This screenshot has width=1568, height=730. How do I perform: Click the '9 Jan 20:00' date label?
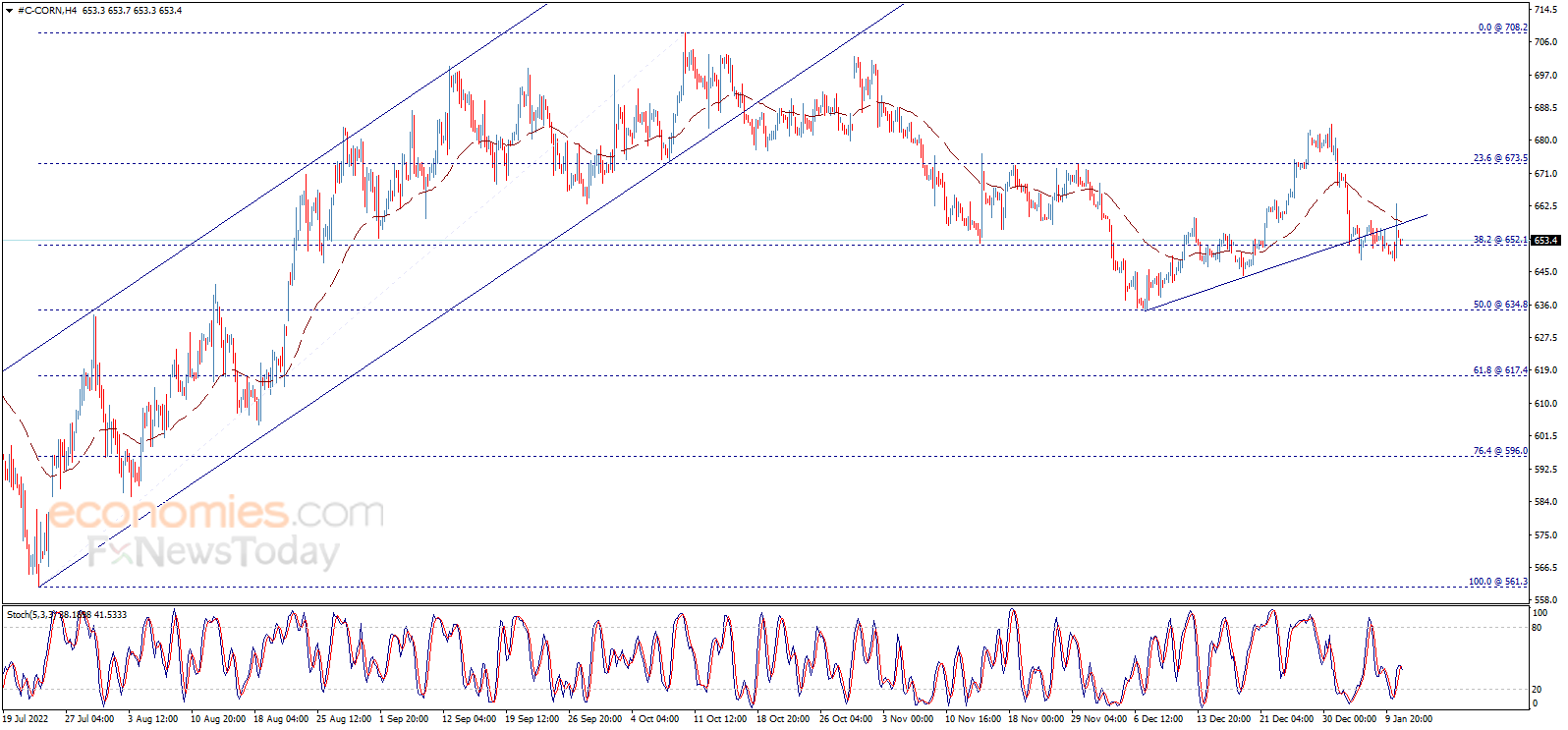point(1409,719)
